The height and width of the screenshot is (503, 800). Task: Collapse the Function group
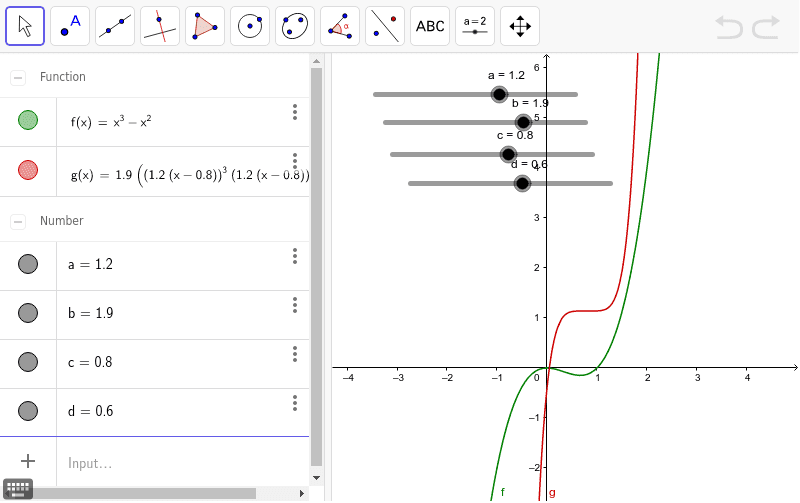point(18,77)
